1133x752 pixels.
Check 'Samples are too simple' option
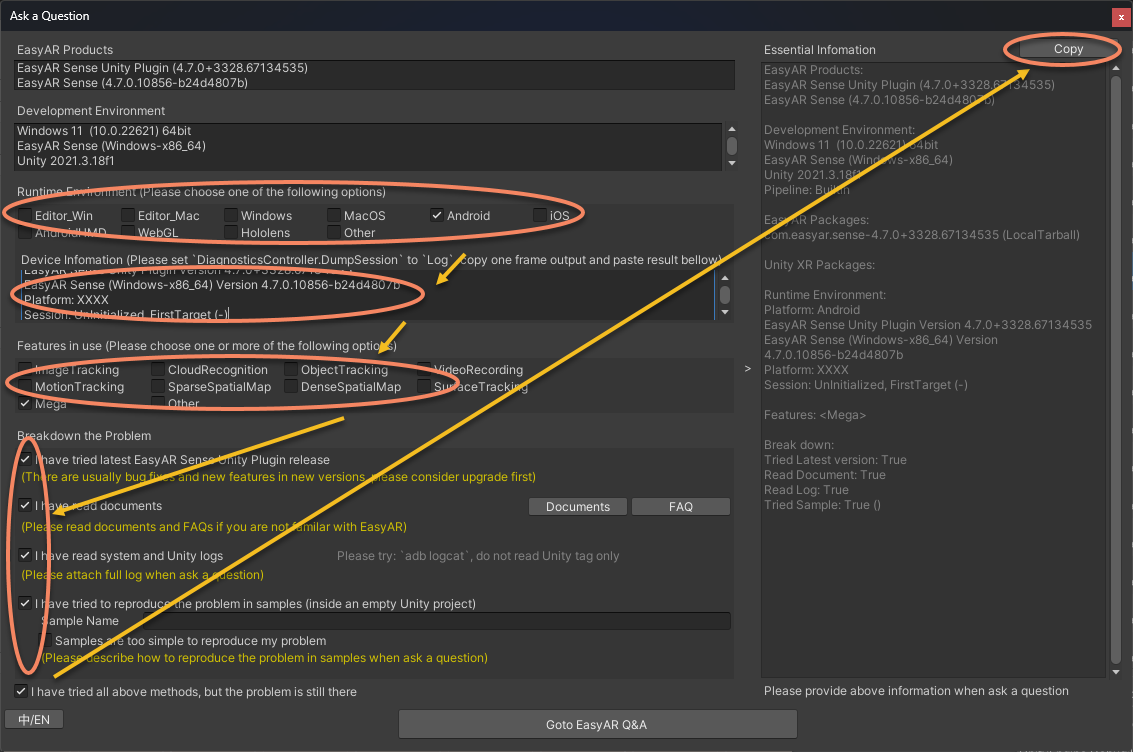(45, 640)
